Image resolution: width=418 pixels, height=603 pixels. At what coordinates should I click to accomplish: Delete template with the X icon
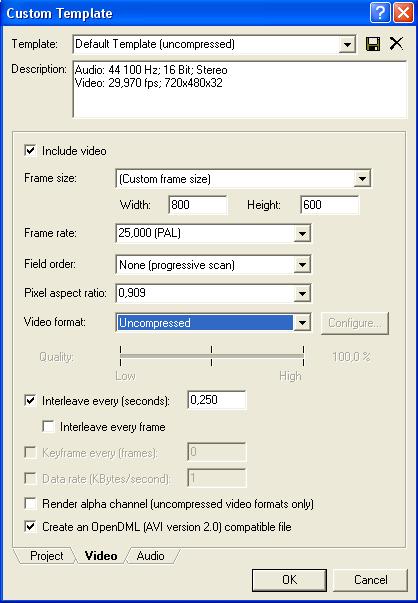click(396, 44)
